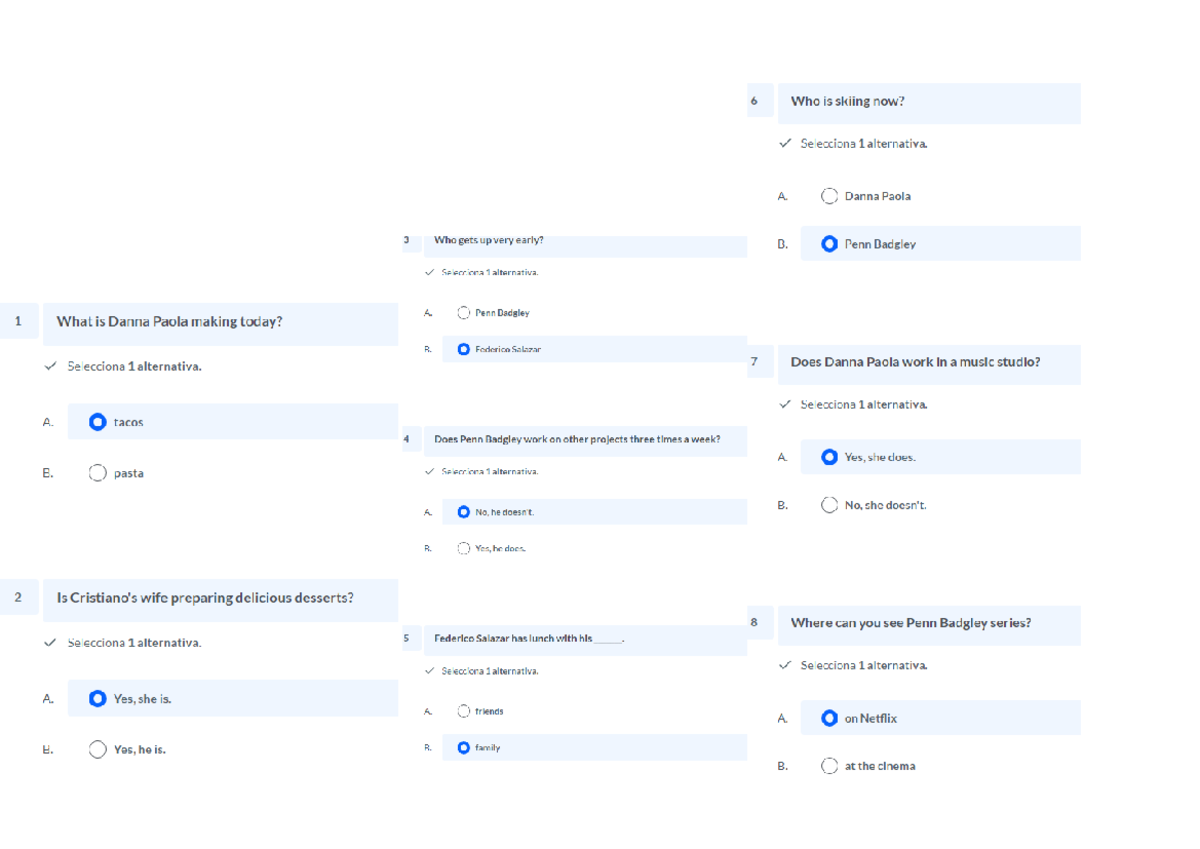Select 'Yes, she is.' for question 2
Viewport: 1200px width, 849px height.
tap(97, 699)
